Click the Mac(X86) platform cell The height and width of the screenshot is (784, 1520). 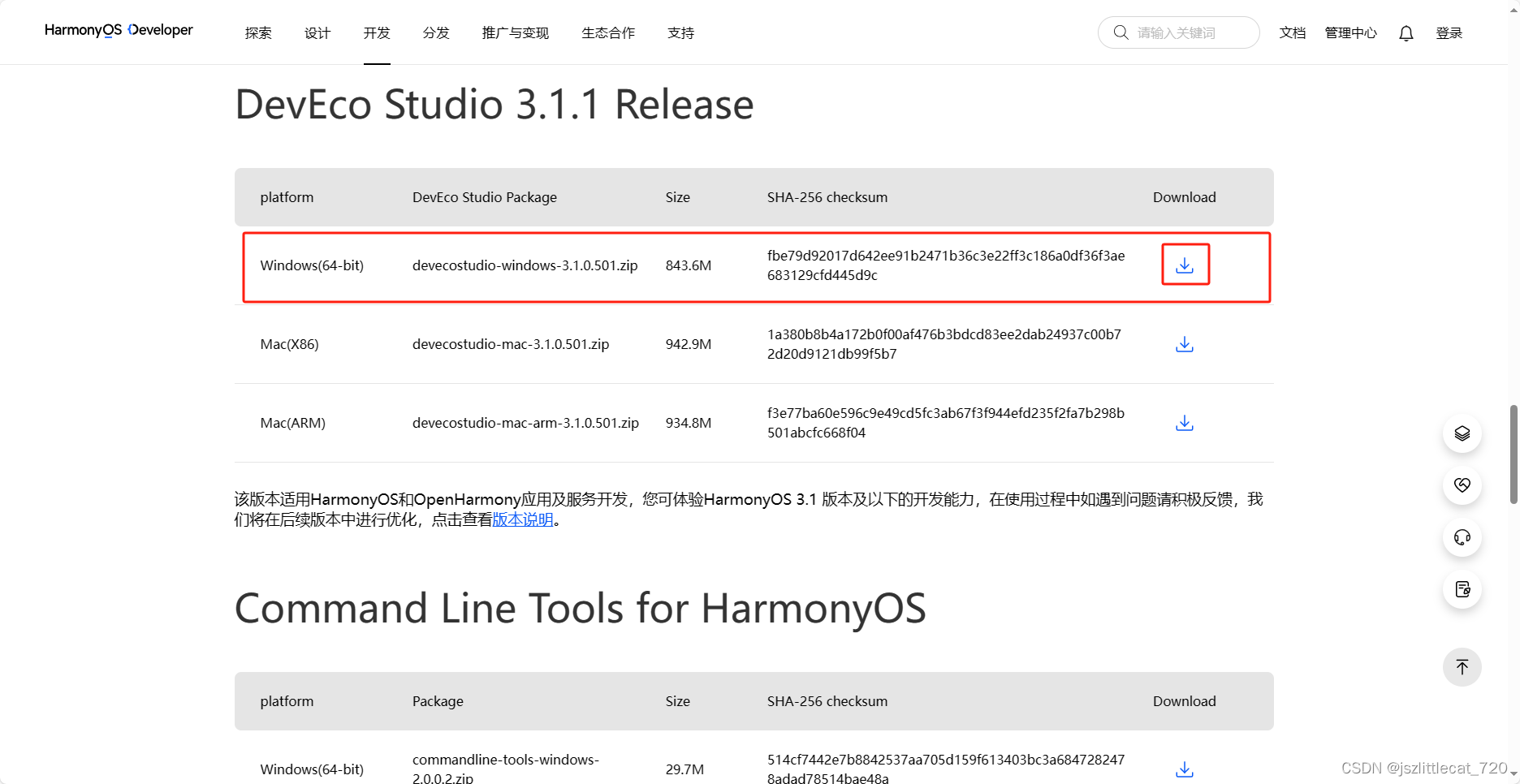290,344
